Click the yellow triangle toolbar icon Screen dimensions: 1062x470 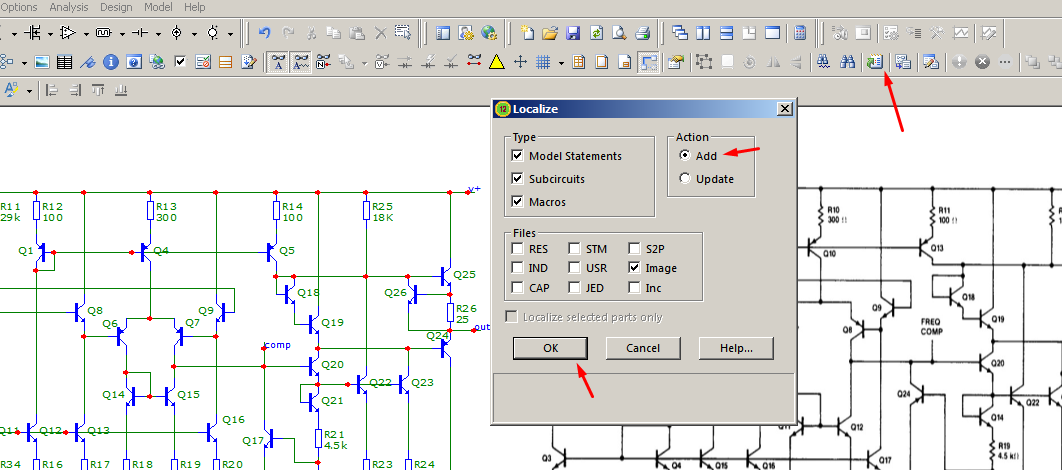click(496, 62)
